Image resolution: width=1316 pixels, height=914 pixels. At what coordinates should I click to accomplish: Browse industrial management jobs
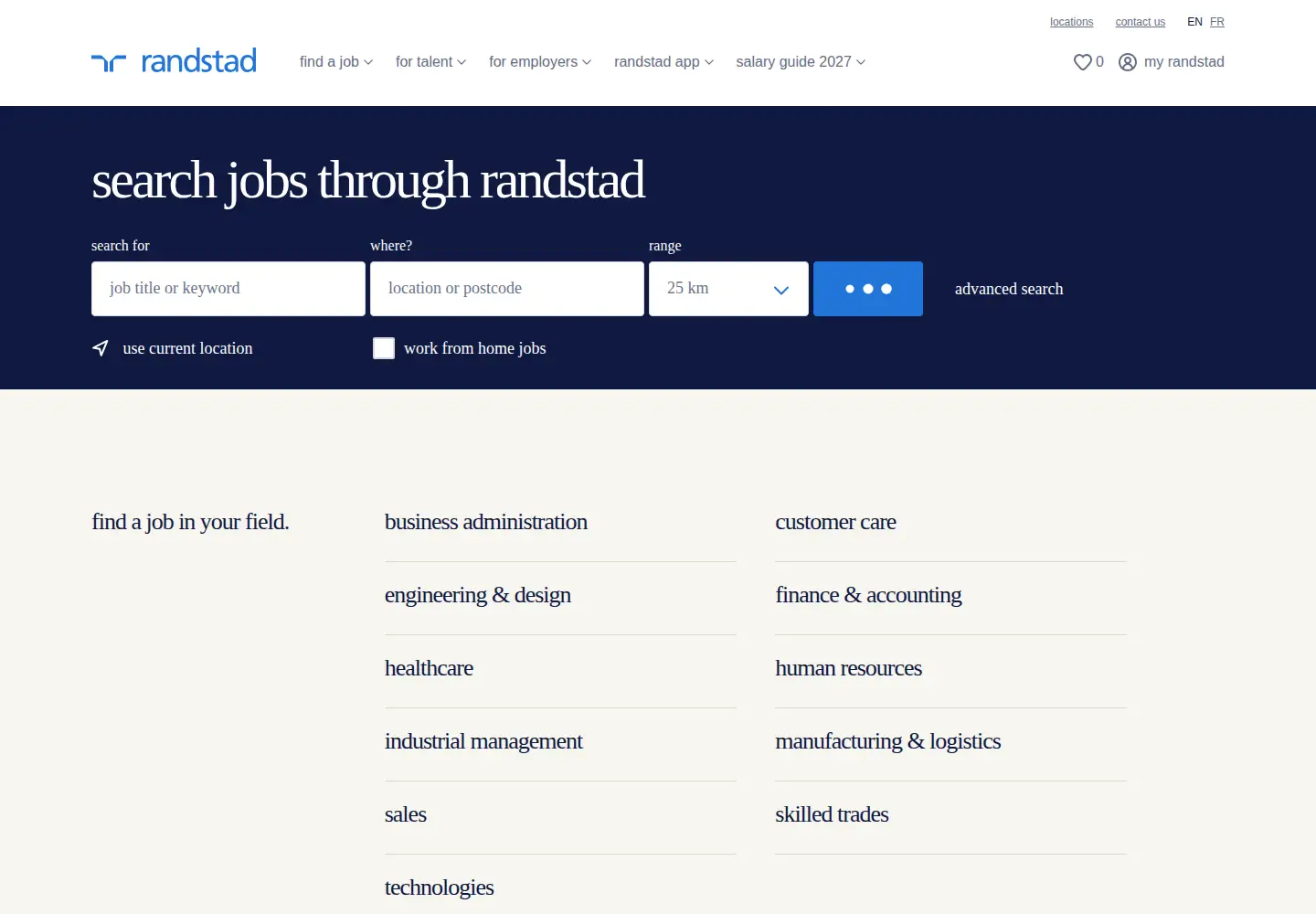pos(483,741)
